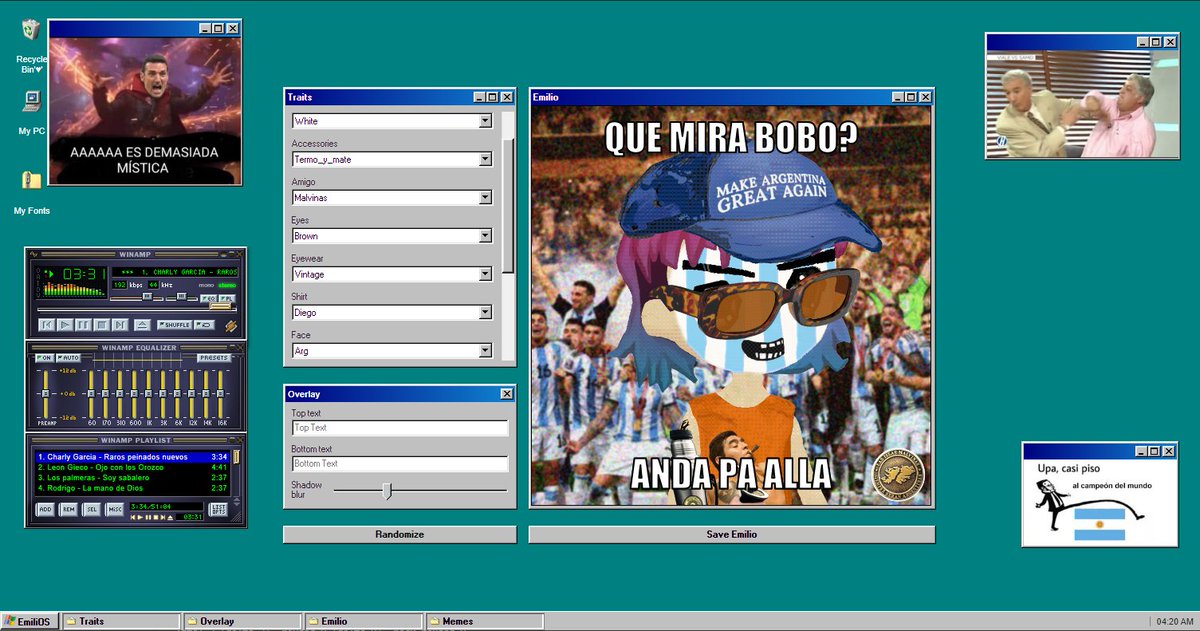Toggle the equalizer AUTO button

68,358
